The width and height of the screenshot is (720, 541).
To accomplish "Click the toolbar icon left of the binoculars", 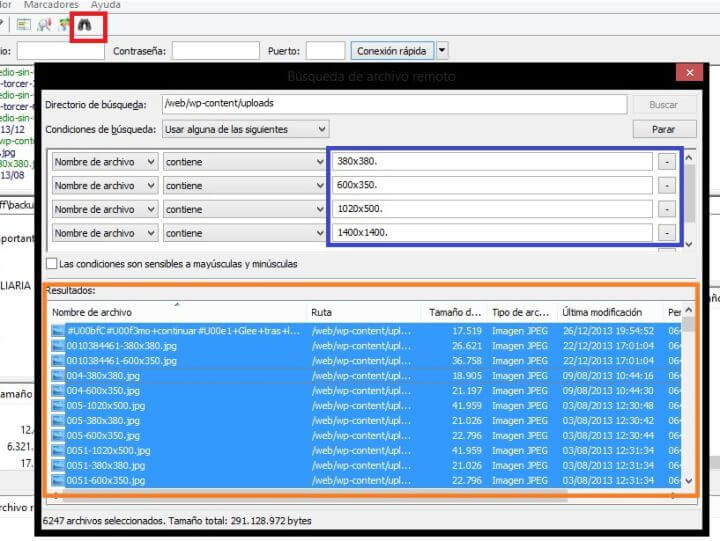I will 64,25.
